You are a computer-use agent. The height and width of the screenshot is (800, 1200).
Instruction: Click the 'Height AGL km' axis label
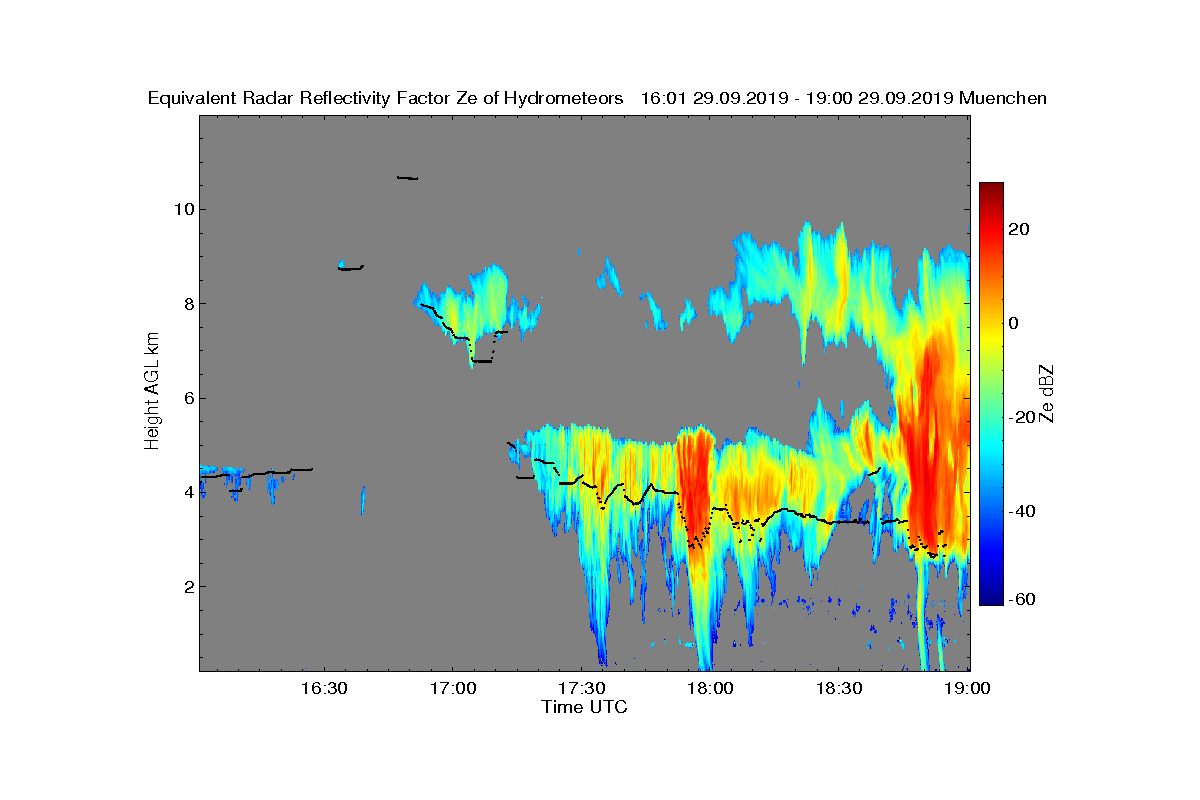(x=152, y=393)
